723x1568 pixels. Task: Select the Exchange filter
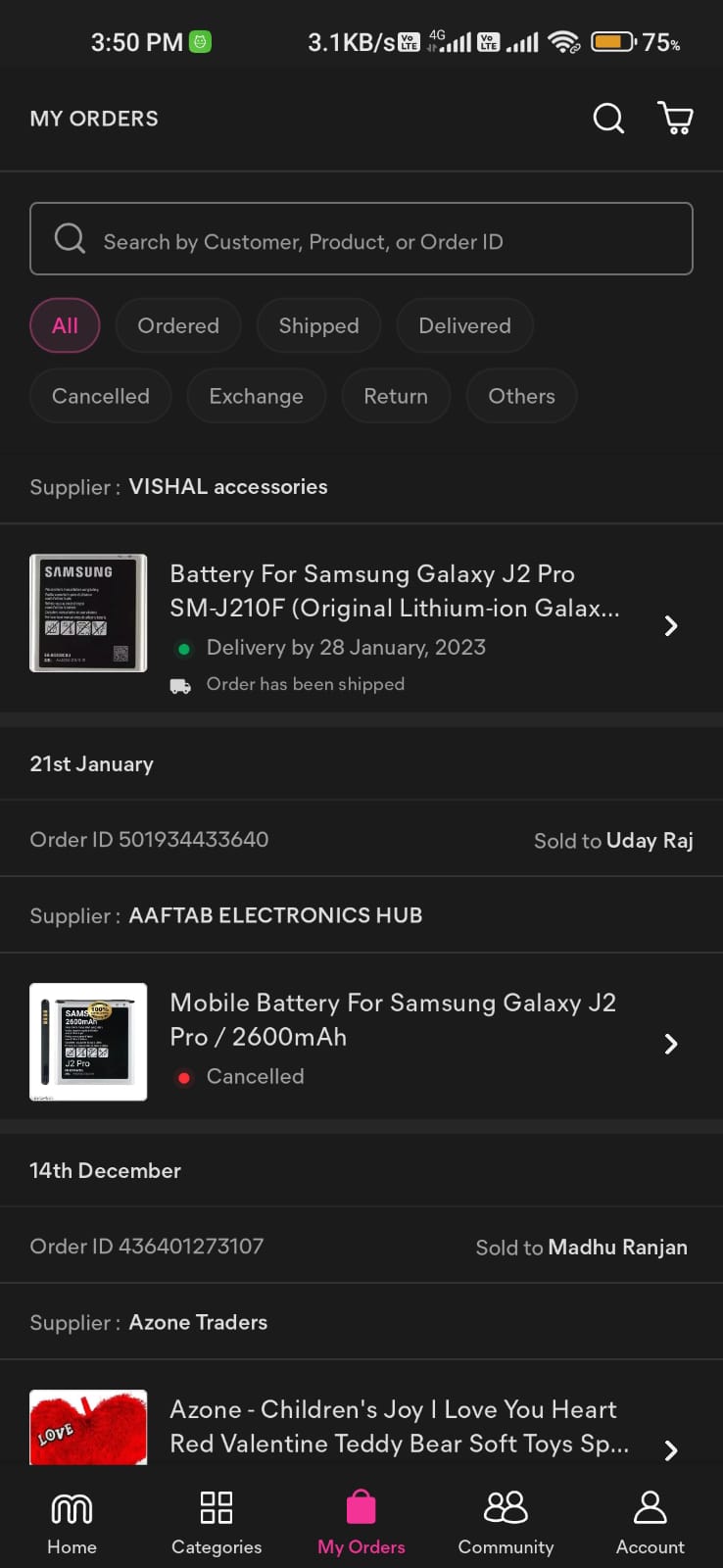click(x=256, y=396)
